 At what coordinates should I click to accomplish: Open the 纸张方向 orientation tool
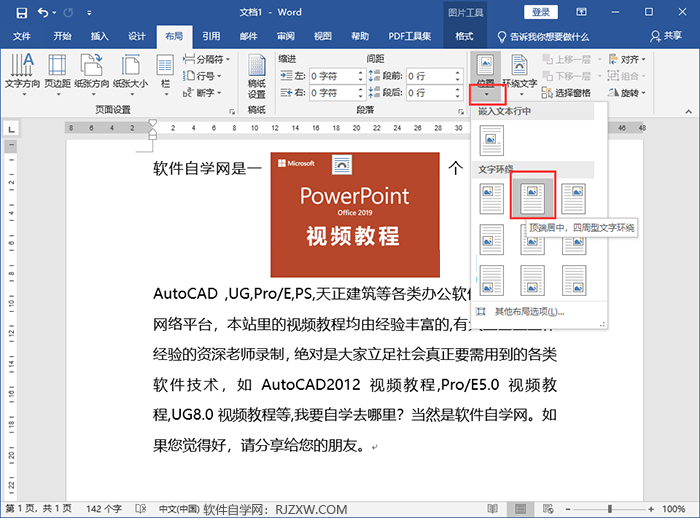point(92,74)
